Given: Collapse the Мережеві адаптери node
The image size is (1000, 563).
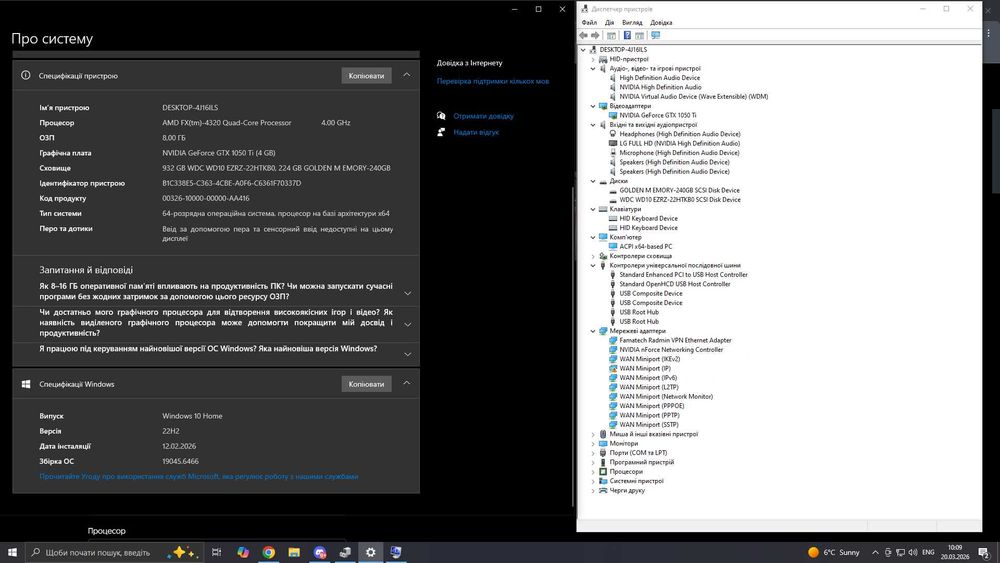Looking at the screenshot, I should point(593,331).
